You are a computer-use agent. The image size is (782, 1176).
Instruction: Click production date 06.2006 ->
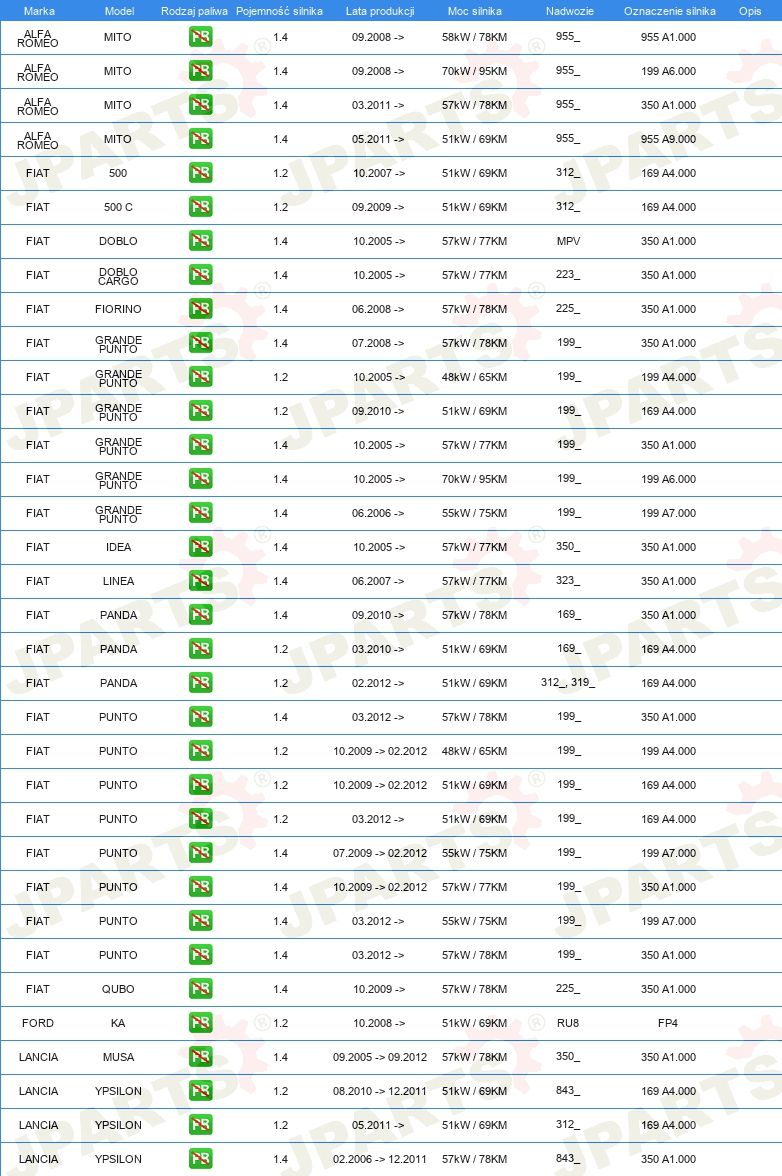pos(379,514)
